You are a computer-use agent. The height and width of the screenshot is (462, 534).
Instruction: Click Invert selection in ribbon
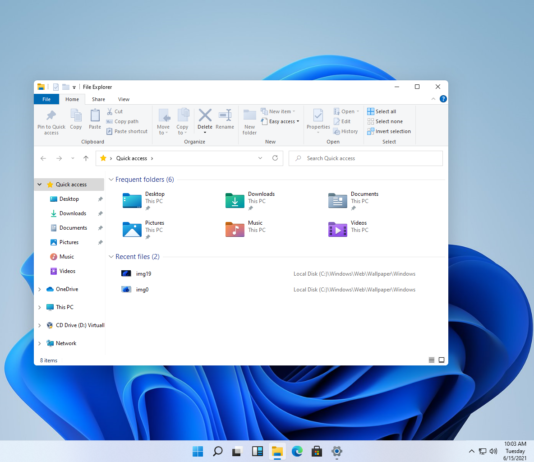[x=389, y=131]
